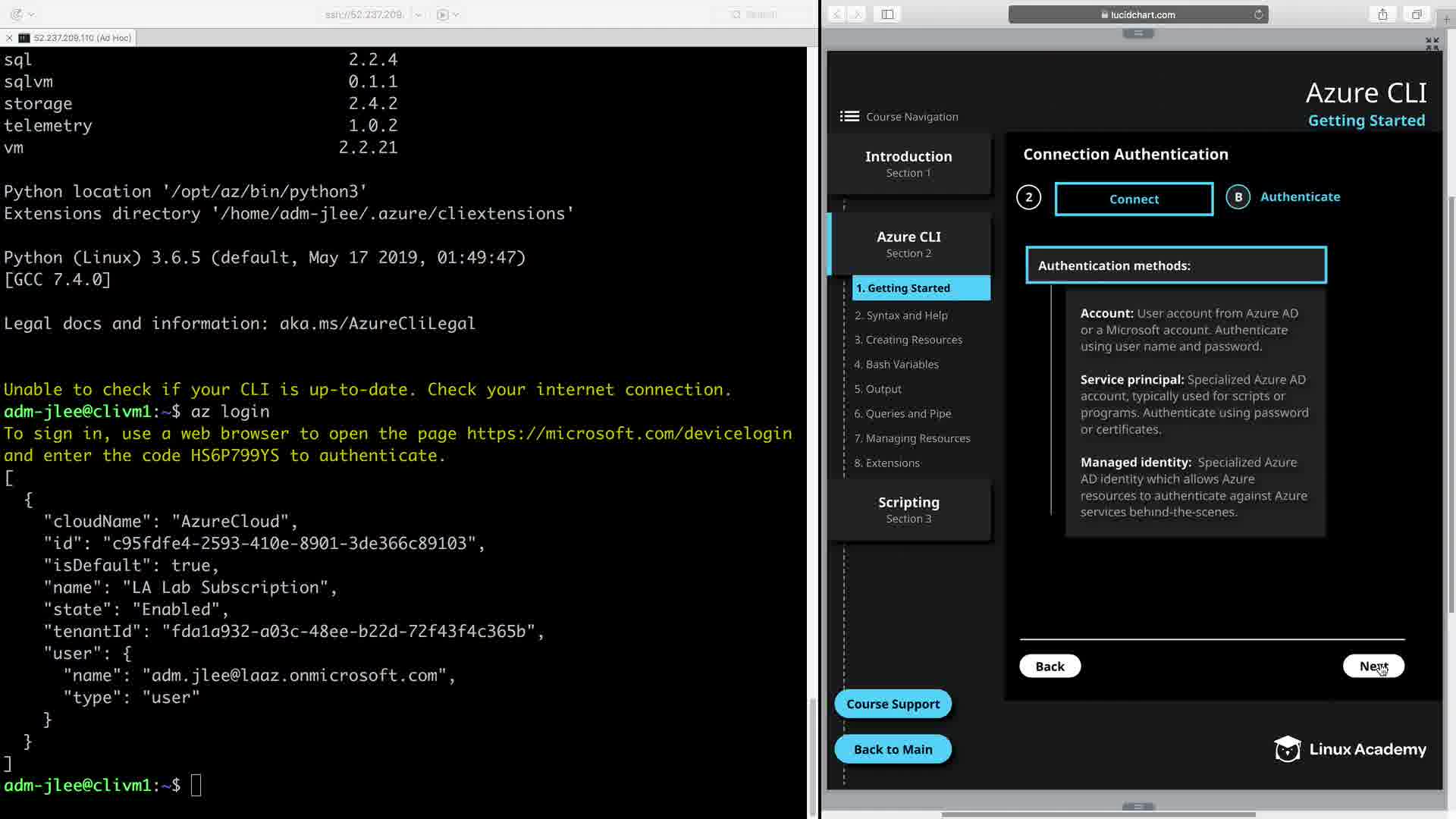Open Course Navigation hamburger menu icon
1456x819 pixels.
(849, 116)
